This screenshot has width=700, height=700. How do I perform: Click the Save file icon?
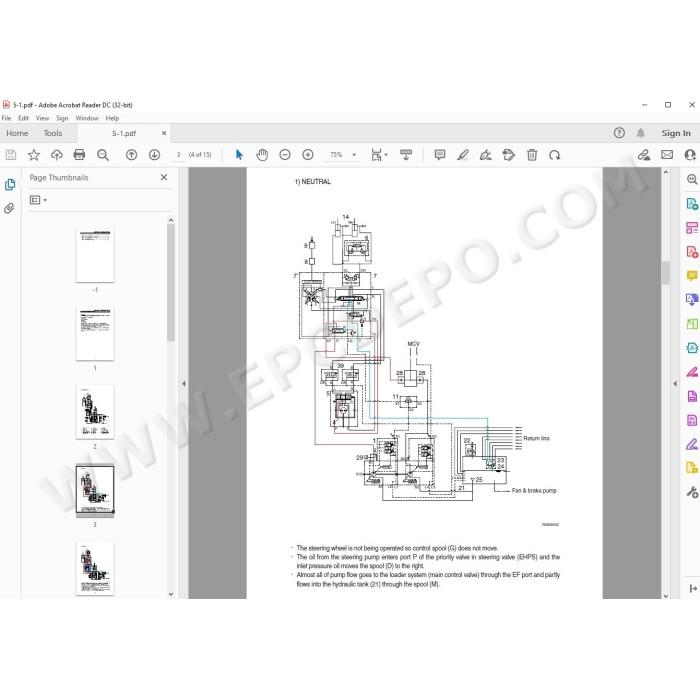click(x=11, y=155)
